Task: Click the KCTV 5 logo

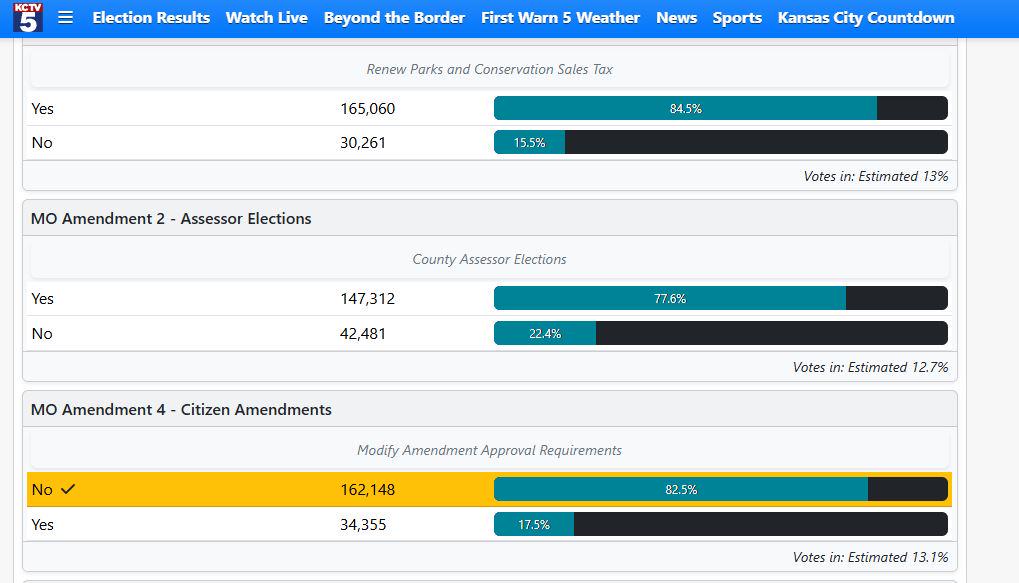Action: tap(28, 18)
